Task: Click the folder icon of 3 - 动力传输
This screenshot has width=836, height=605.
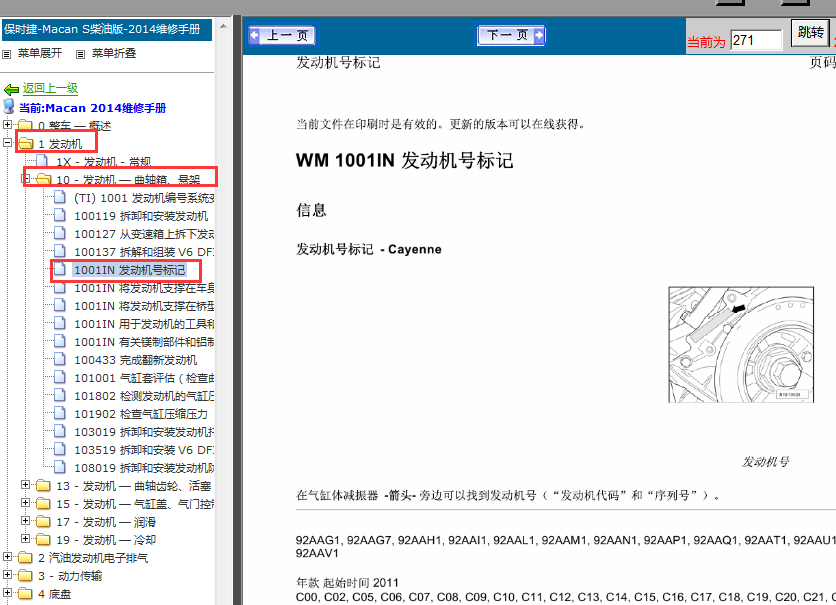Action: [x=25, y=576]
